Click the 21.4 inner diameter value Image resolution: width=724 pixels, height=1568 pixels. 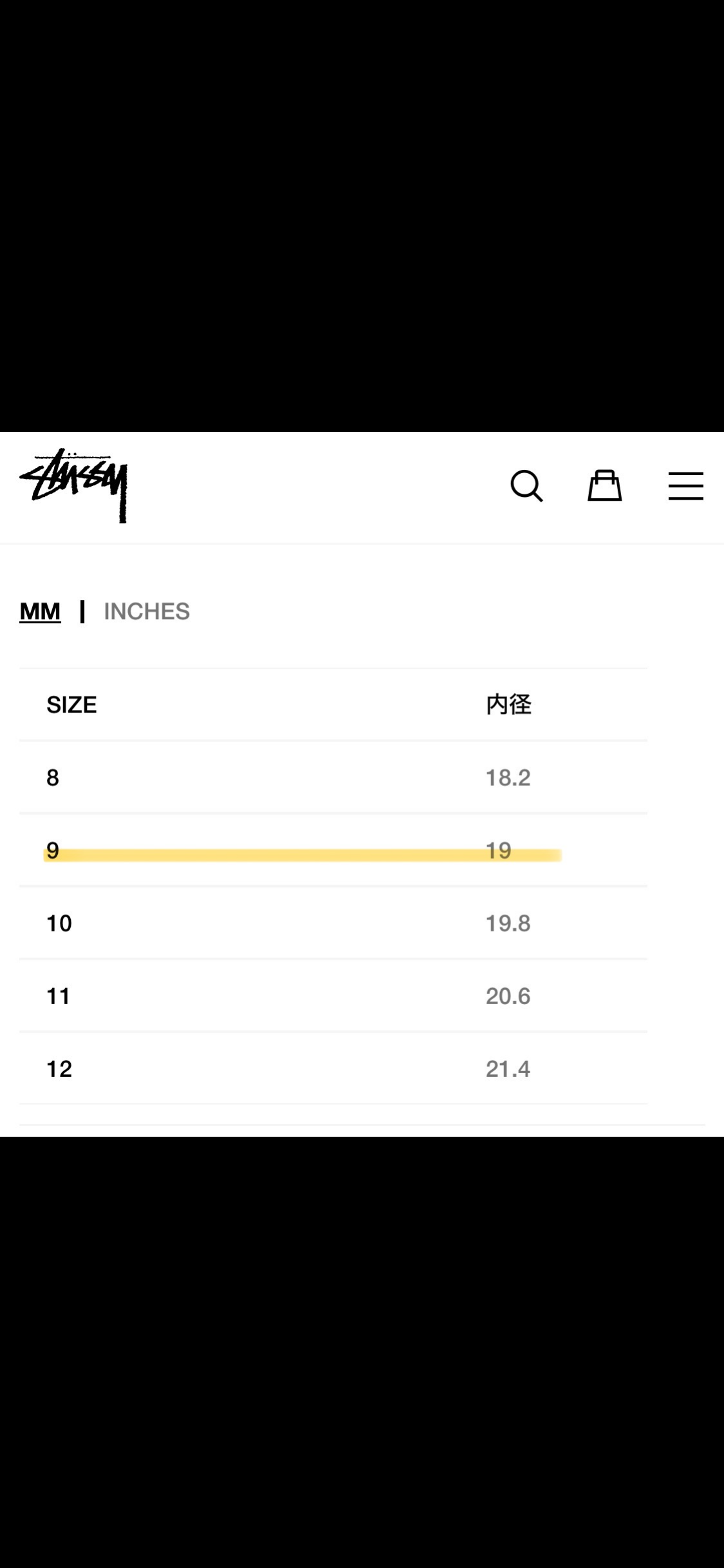tap(508, 1069)
